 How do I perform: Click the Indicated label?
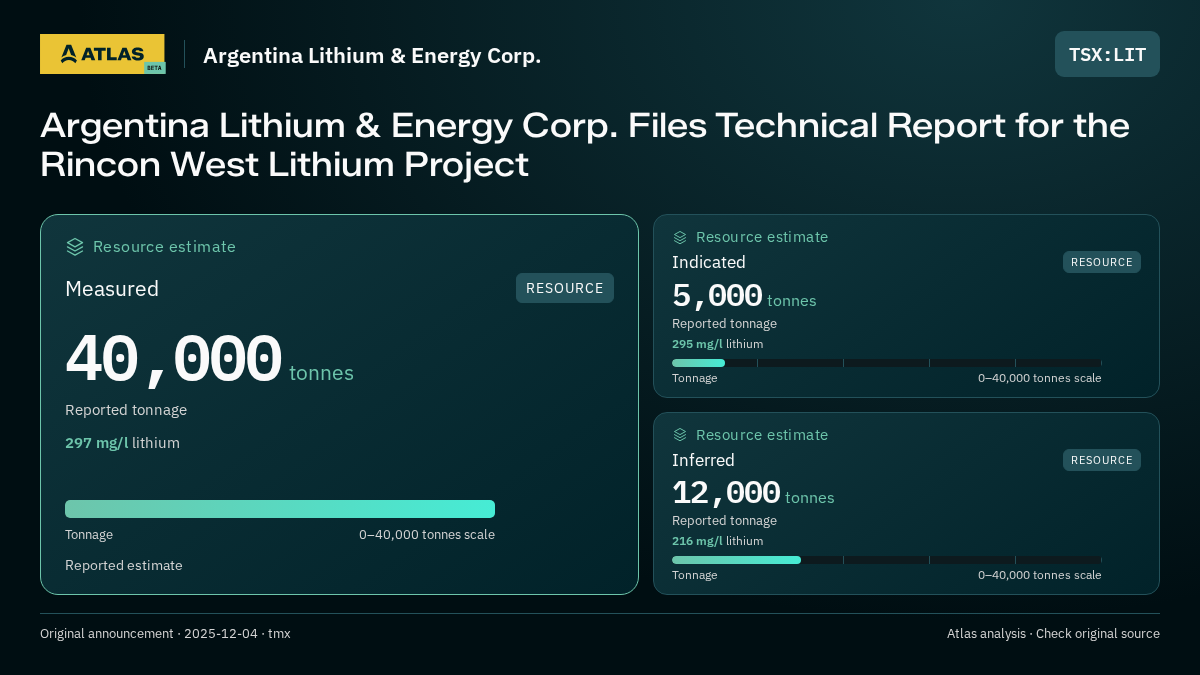pyautogui.click(x=709, y=262)
